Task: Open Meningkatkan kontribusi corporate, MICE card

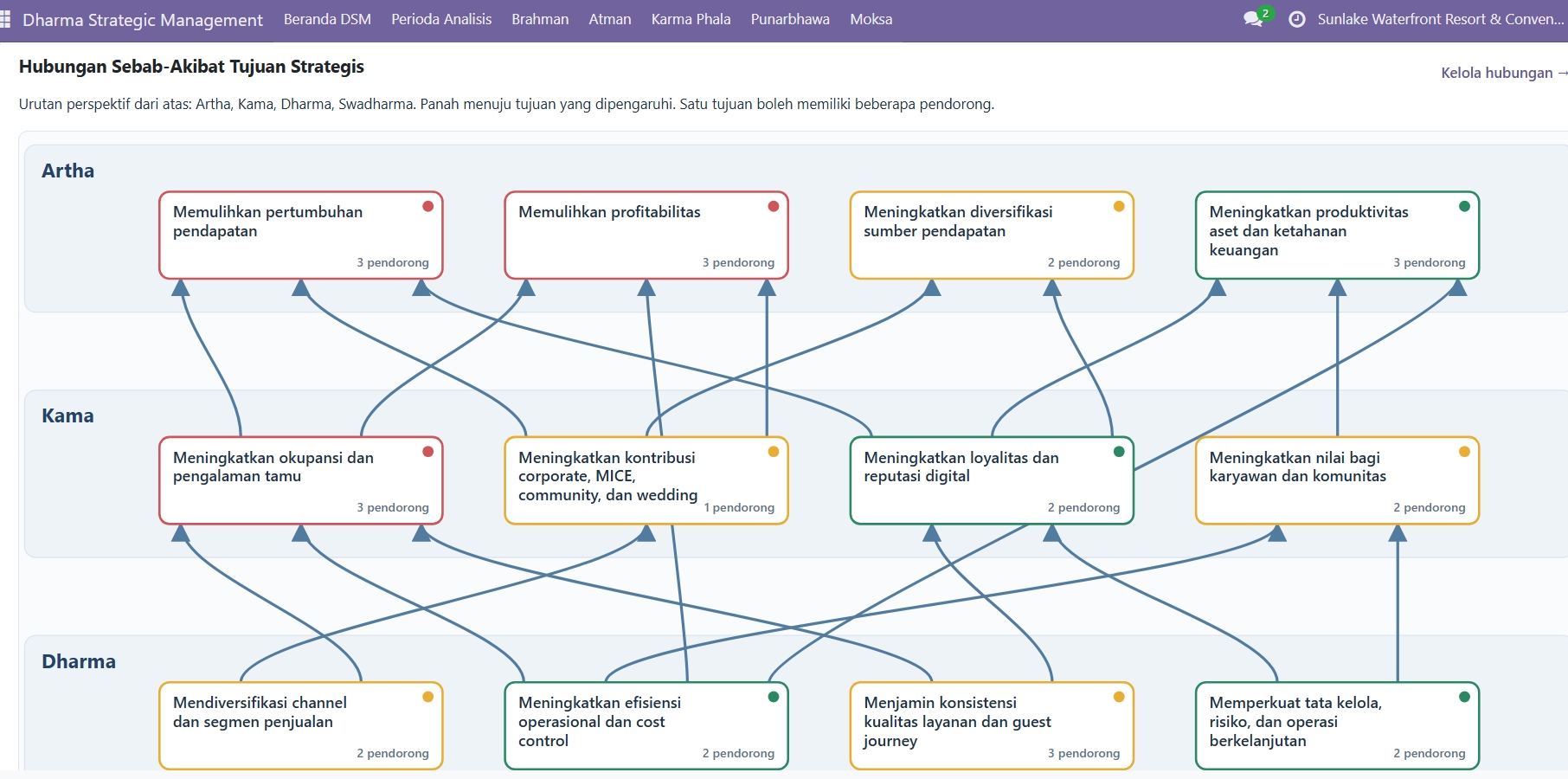Action: click(646, 480)
